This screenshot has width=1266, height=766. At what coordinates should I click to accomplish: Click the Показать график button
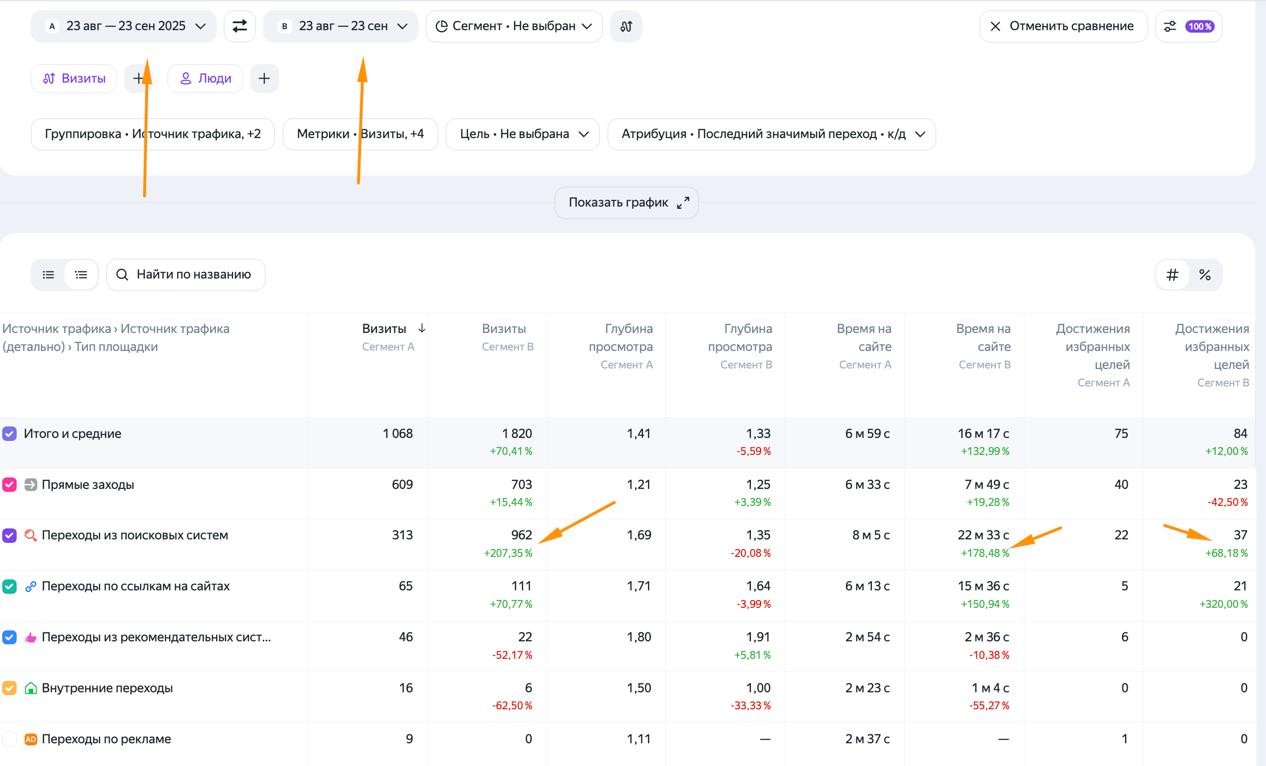pyautogui.click(x=627, y=202)
